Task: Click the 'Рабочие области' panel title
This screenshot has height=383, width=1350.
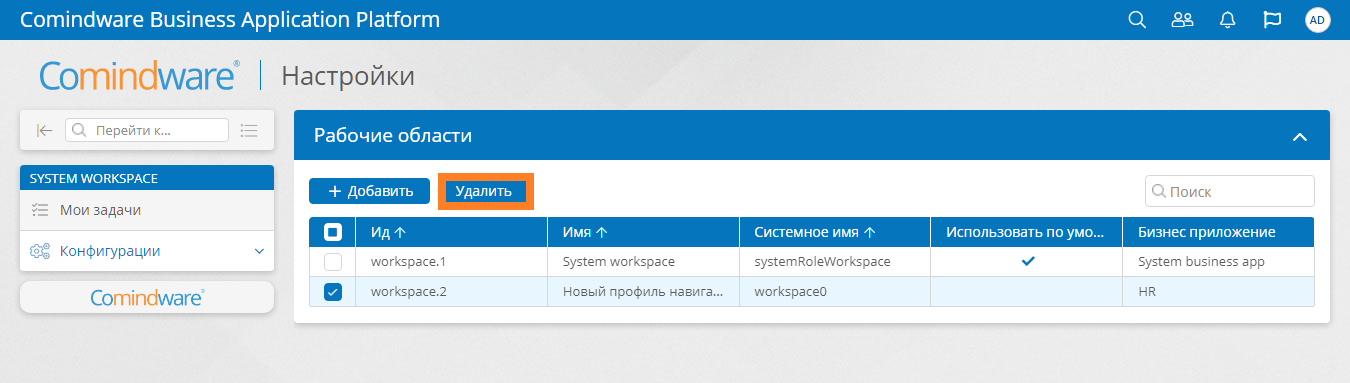Action: (393, 136)
